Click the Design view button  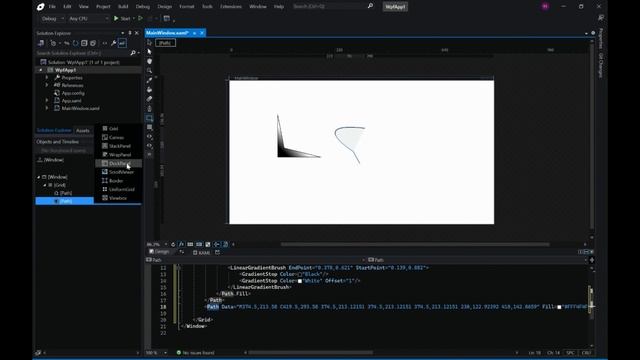pyautogui.click(x=159, y=252)
